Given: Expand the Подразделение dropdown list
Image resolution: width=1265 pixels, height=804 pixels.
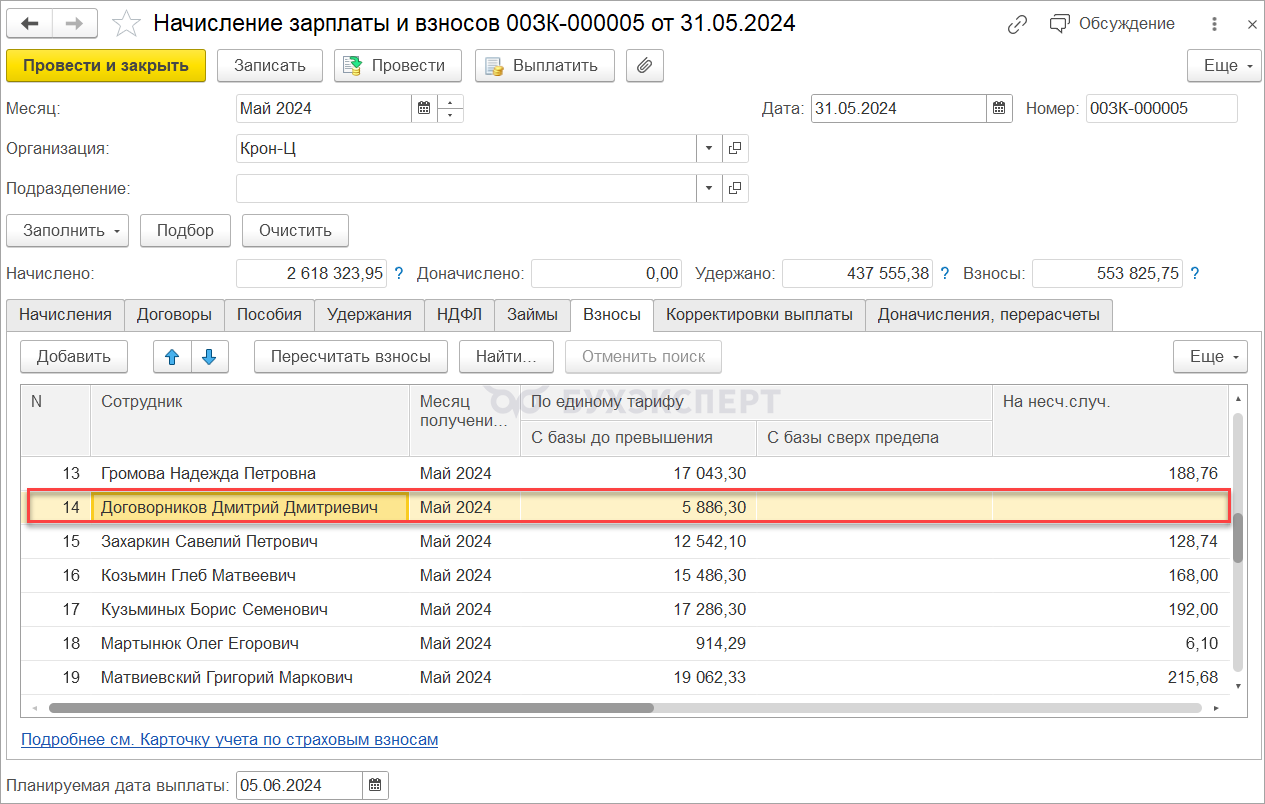Looking at the screenshot, I should point(709,188).
